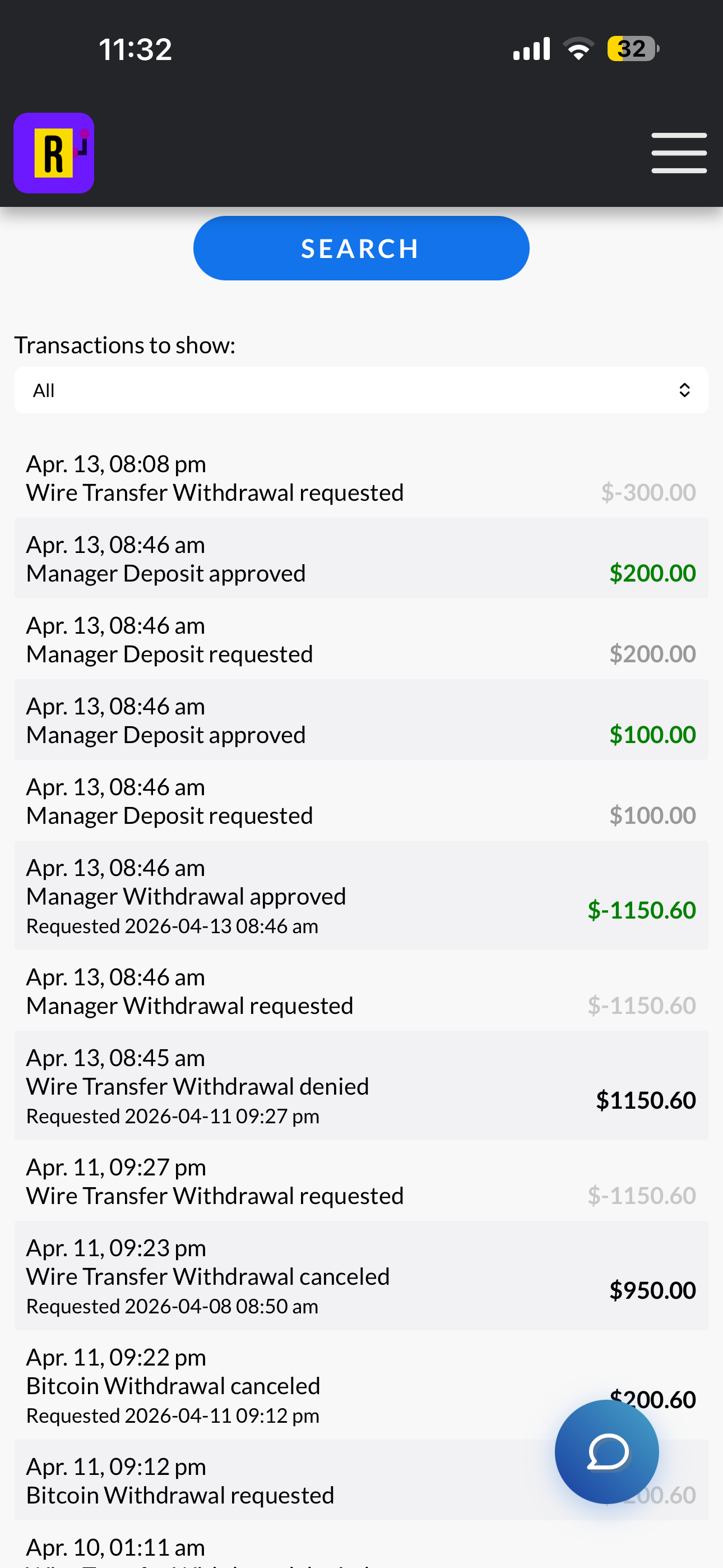Tap the cellular signal bars icon
Screen dimensions: 723x1568
pyautogui.click(x=531, y=49)
